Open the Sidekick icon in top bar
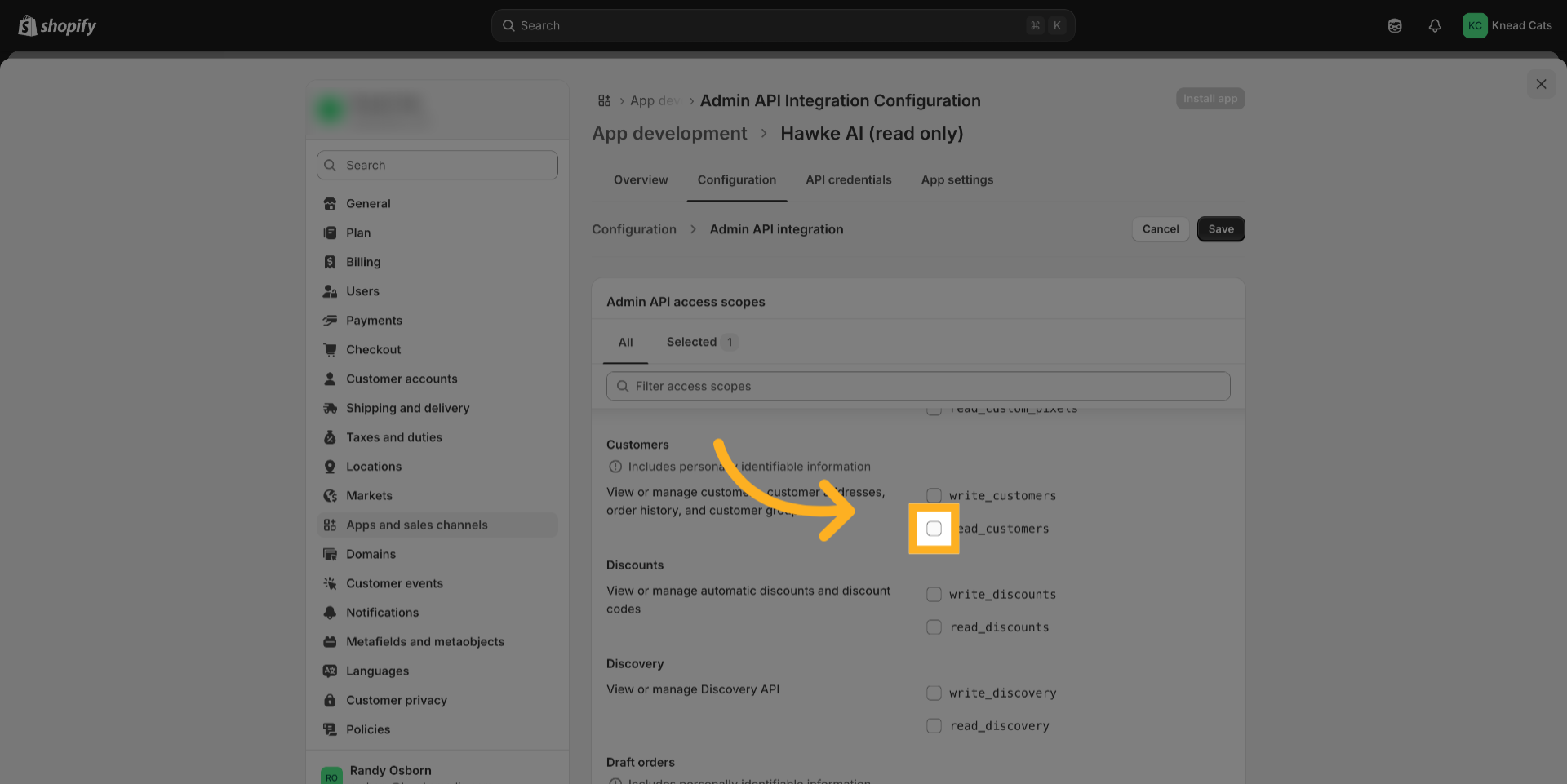The image size is (1567, 784). click(x=1394, y=26)
